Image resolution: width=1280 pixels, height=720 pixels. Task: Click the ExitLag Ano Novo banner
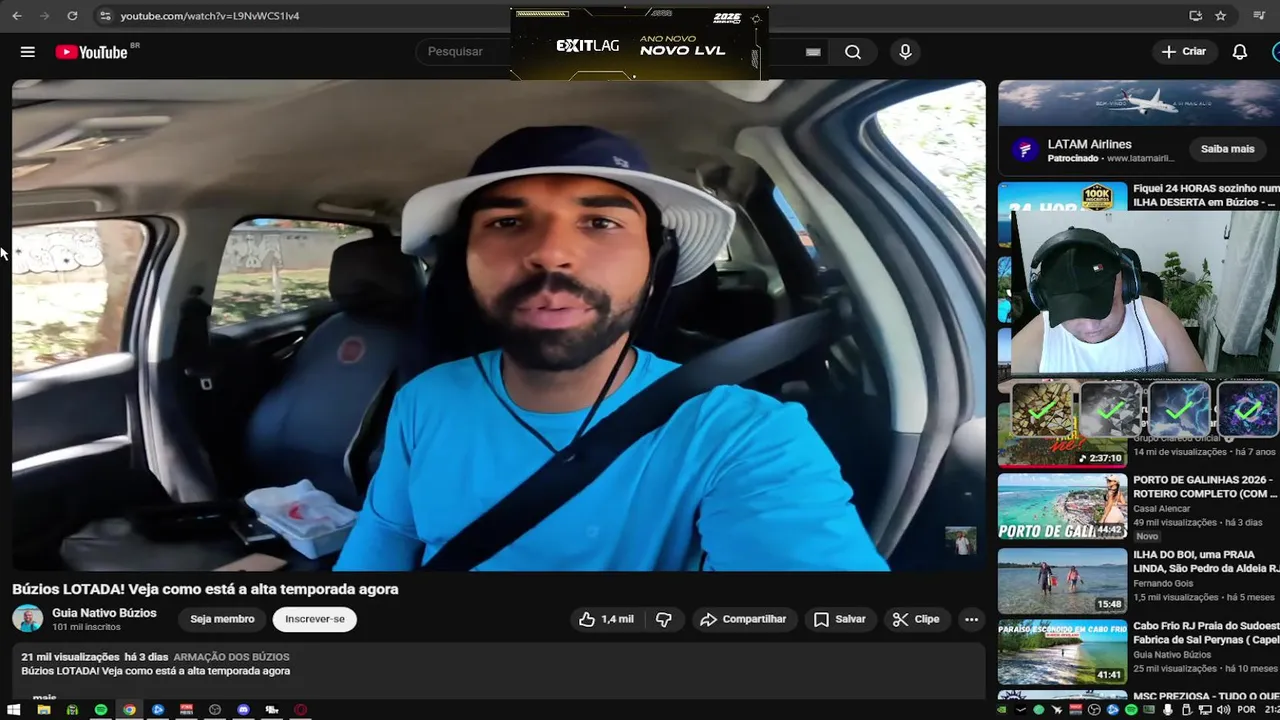pos(638,44)
